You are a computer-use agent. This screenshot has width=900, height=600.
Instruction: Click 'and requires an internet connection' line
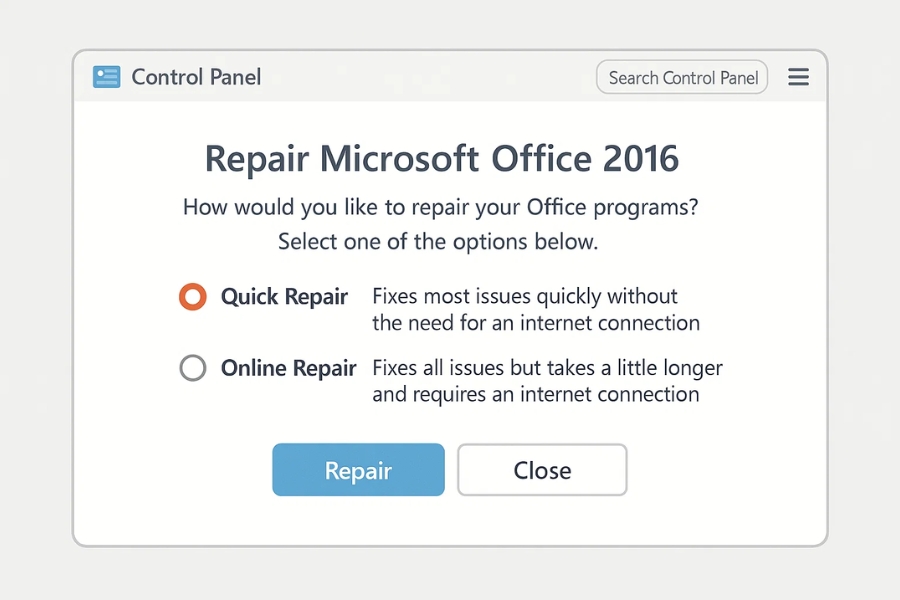coord(536,394)
